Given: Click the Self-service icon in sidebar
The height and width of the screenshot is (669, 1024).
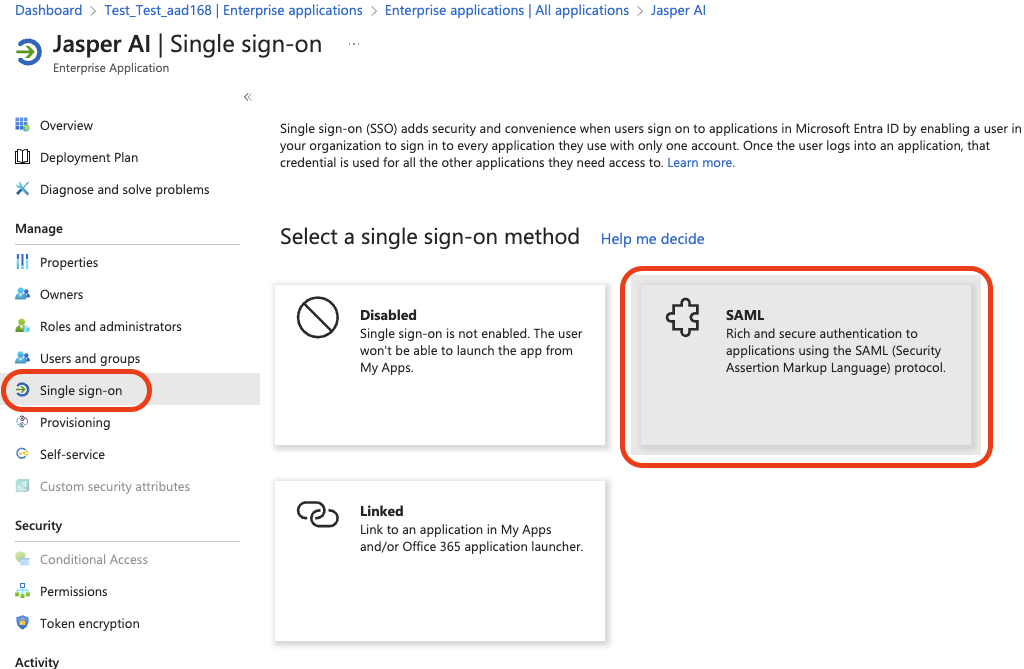Looking at the screenshot, I should [x=22, y=454].
